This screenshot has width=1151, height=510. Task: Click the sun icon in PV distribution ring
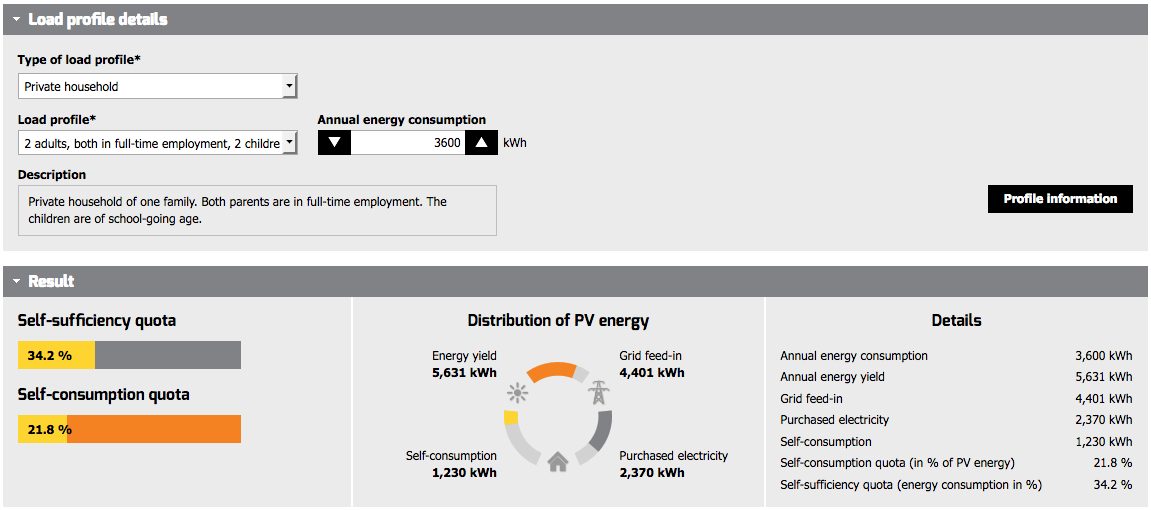(518, 395)
